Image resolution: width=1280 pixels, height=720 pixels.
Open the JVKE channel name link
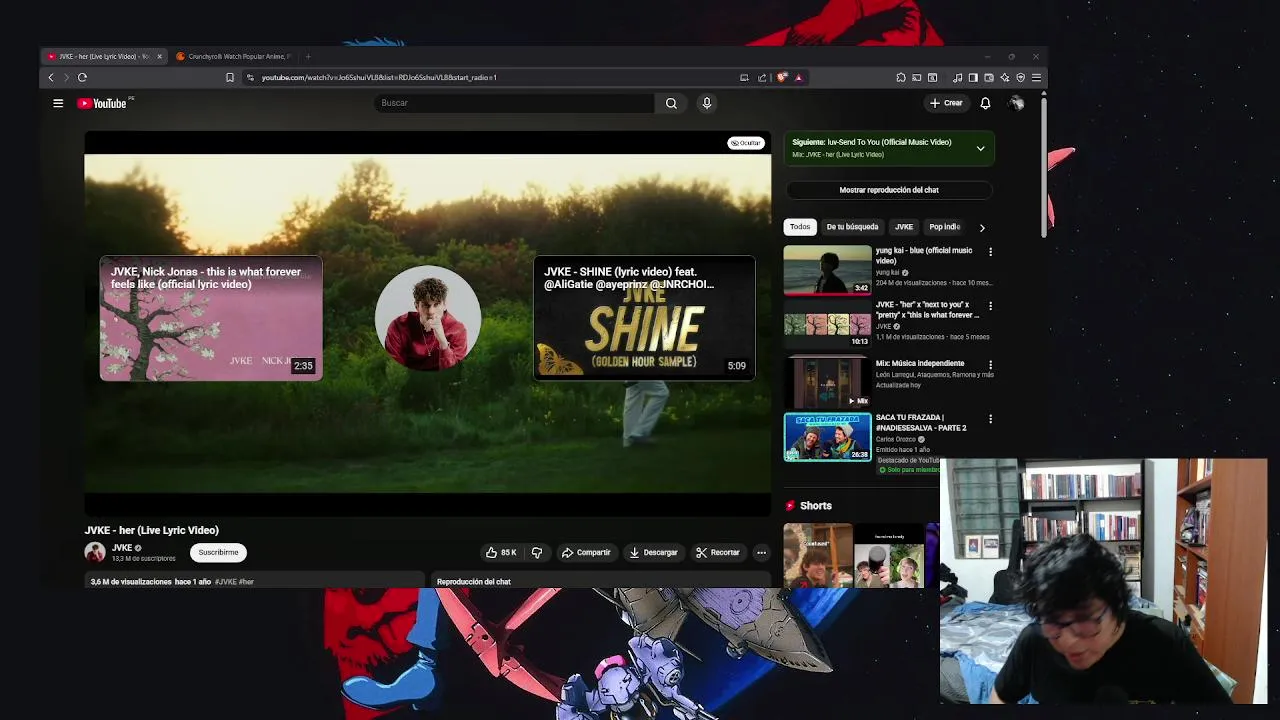tap(122, 548)
